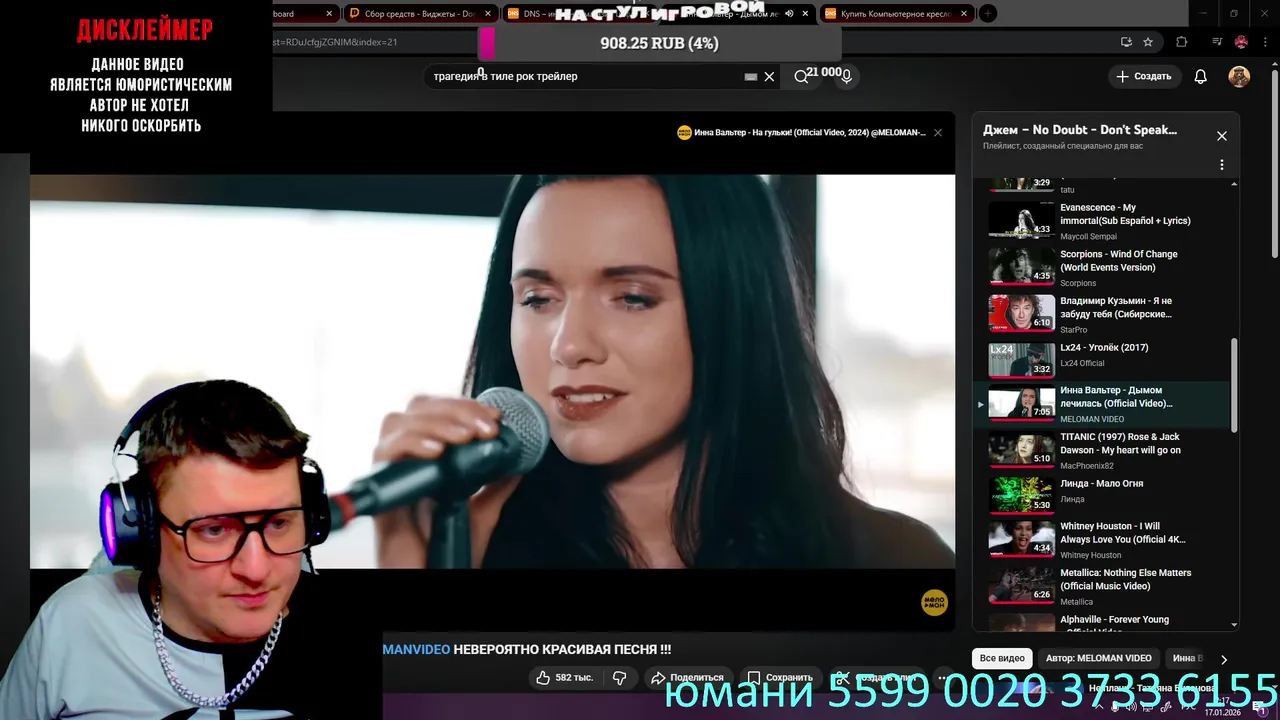Screen dimensions: 1280x720
Task: Click the browser address bar URL
Action: coord(335,42)
